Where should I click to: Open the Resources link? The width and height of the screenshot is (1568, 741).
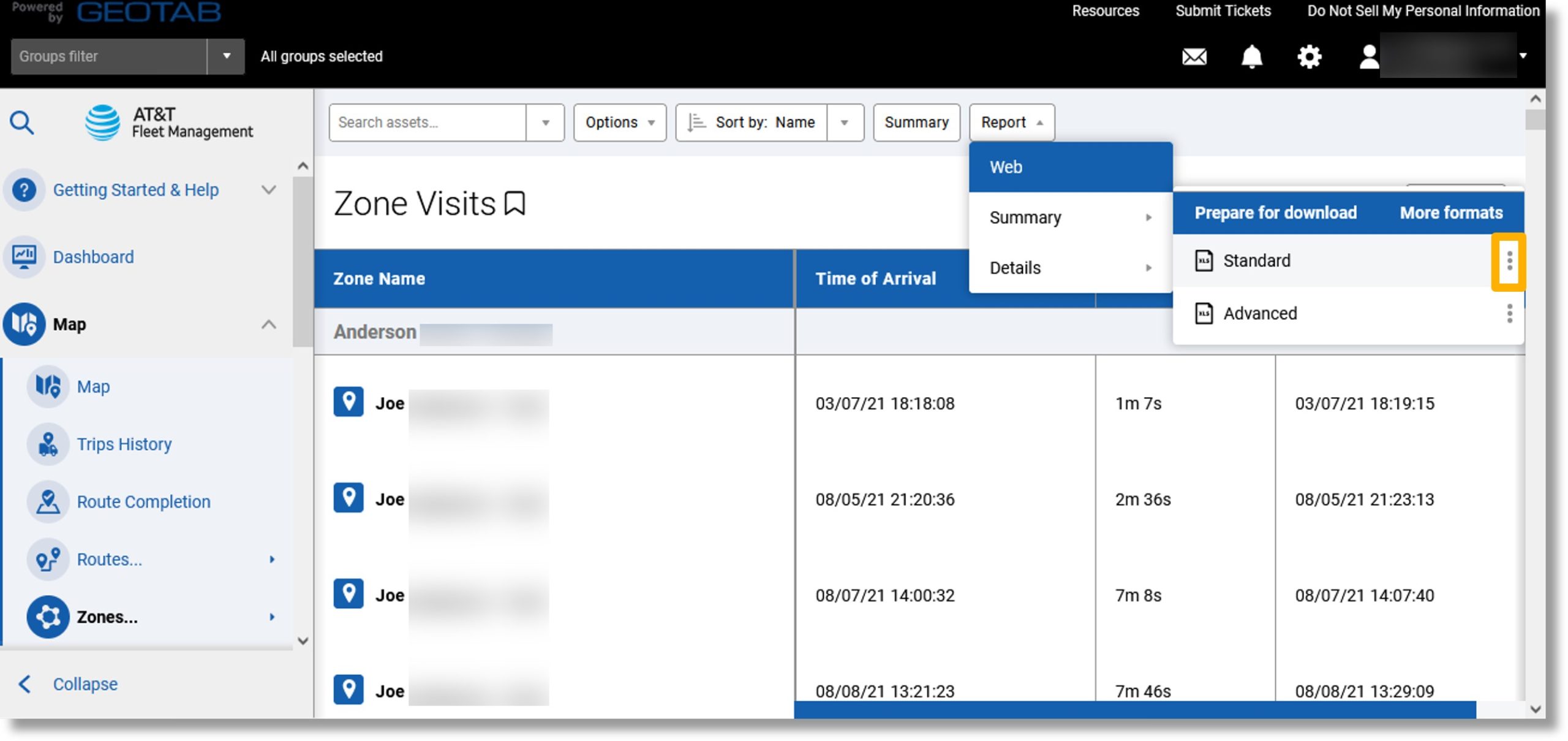1105,11
